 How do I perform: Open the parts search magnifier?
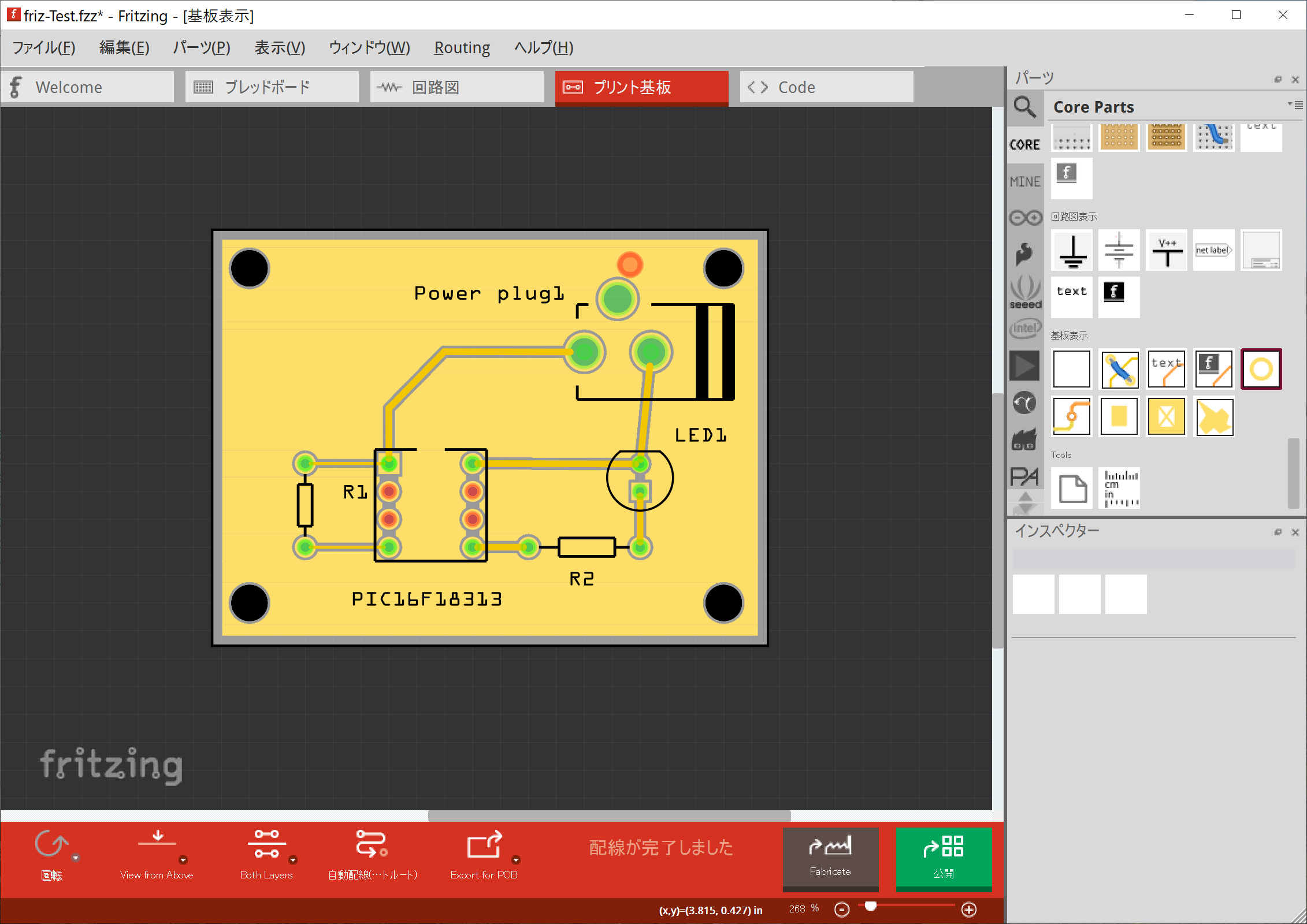[1025, 107]
